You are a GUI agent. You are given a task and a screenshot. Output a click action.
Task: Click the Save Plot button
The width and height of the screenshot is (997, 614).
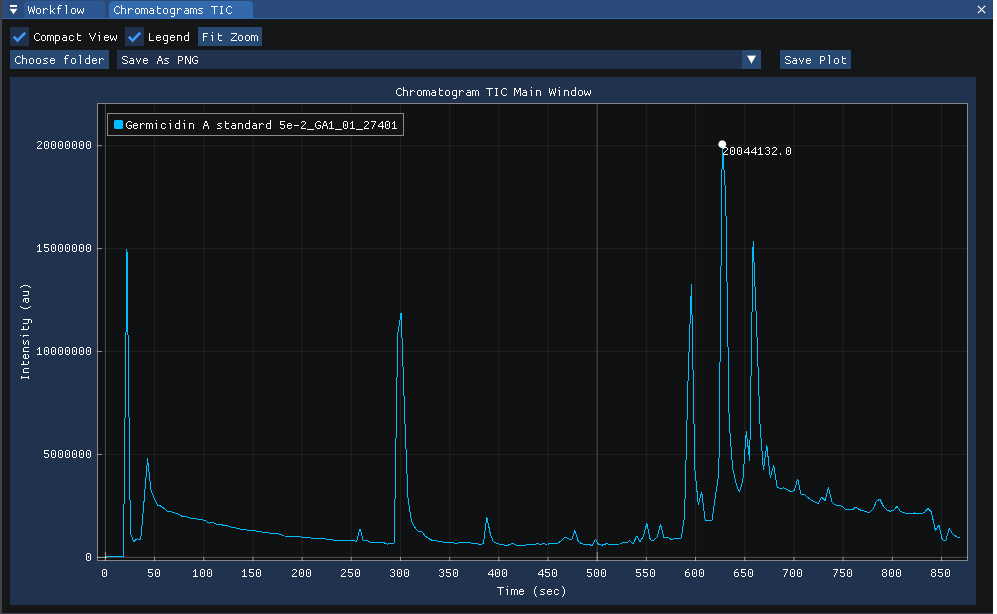pos(815,60)
